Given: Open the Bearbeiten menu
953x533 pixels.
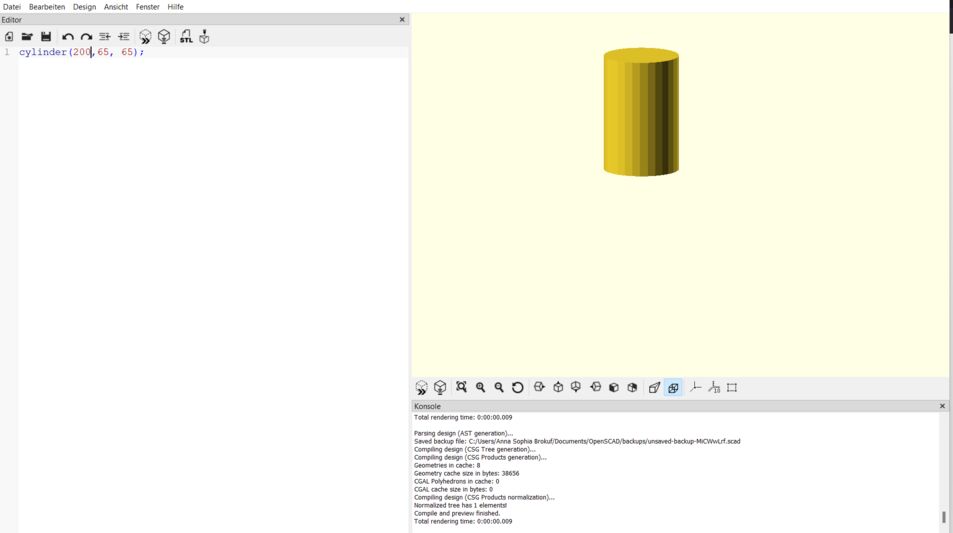Looking at the screenshot, I should click(47, 7).
